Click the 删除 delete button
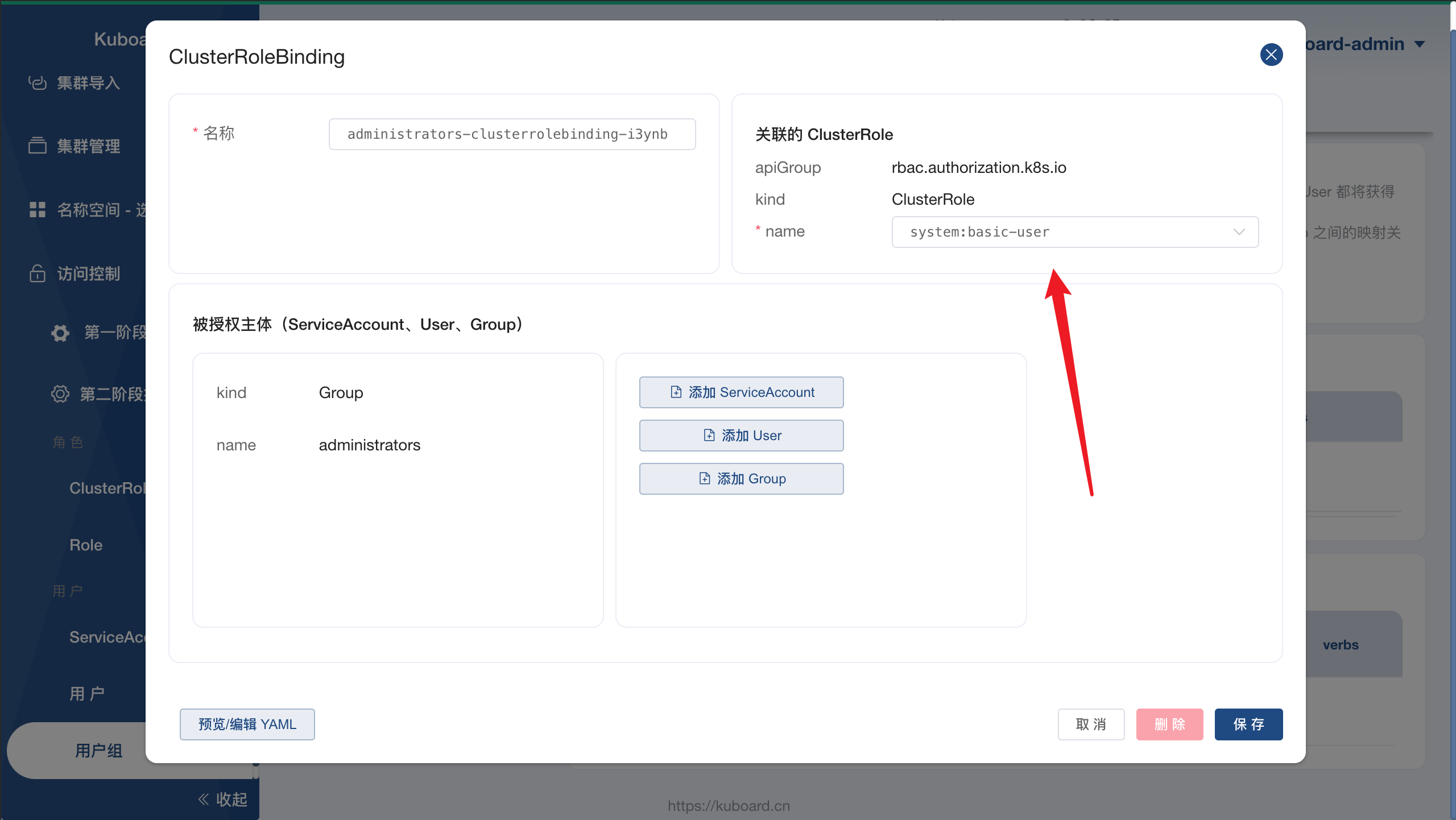1456x820 pixels. tap(1169, 724)
